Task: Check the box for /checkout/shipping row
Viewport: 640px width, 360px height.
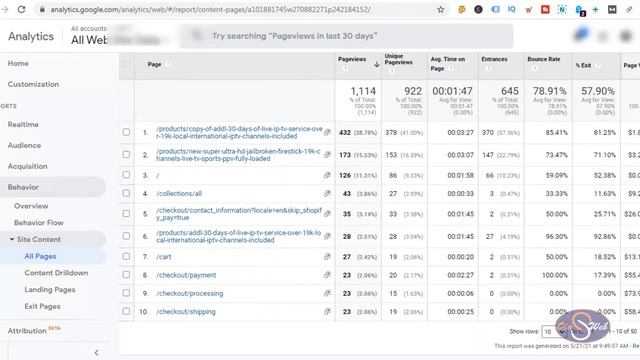Action: point(127,311)
